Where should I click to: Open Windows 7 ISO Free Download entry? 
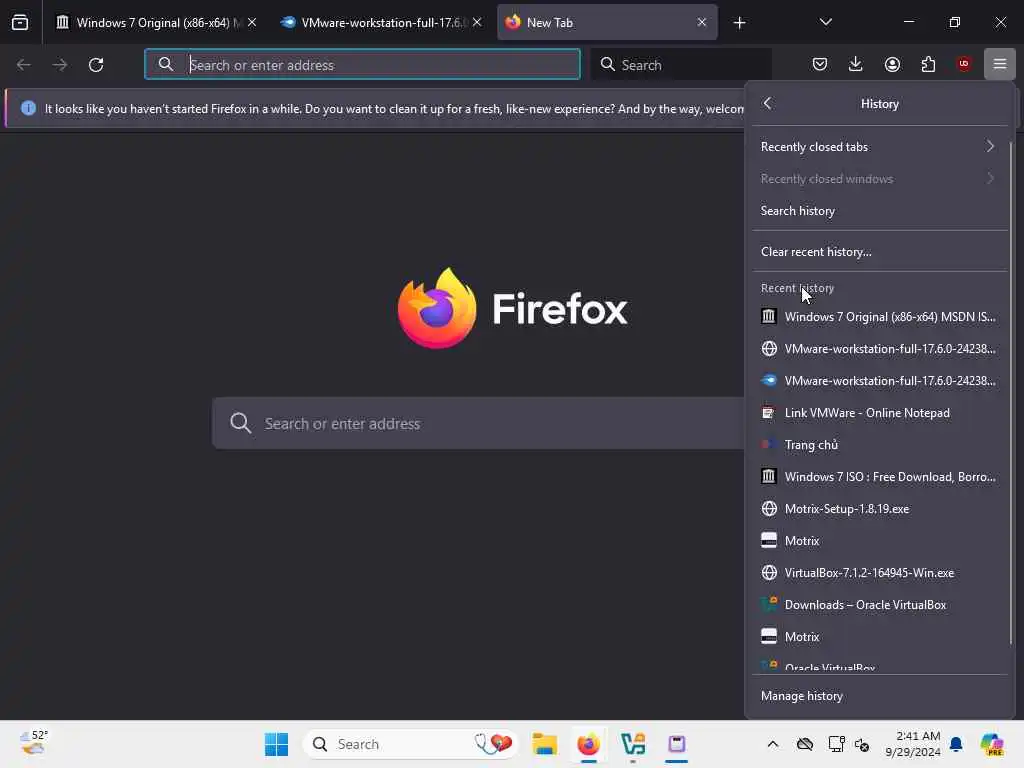879,477
